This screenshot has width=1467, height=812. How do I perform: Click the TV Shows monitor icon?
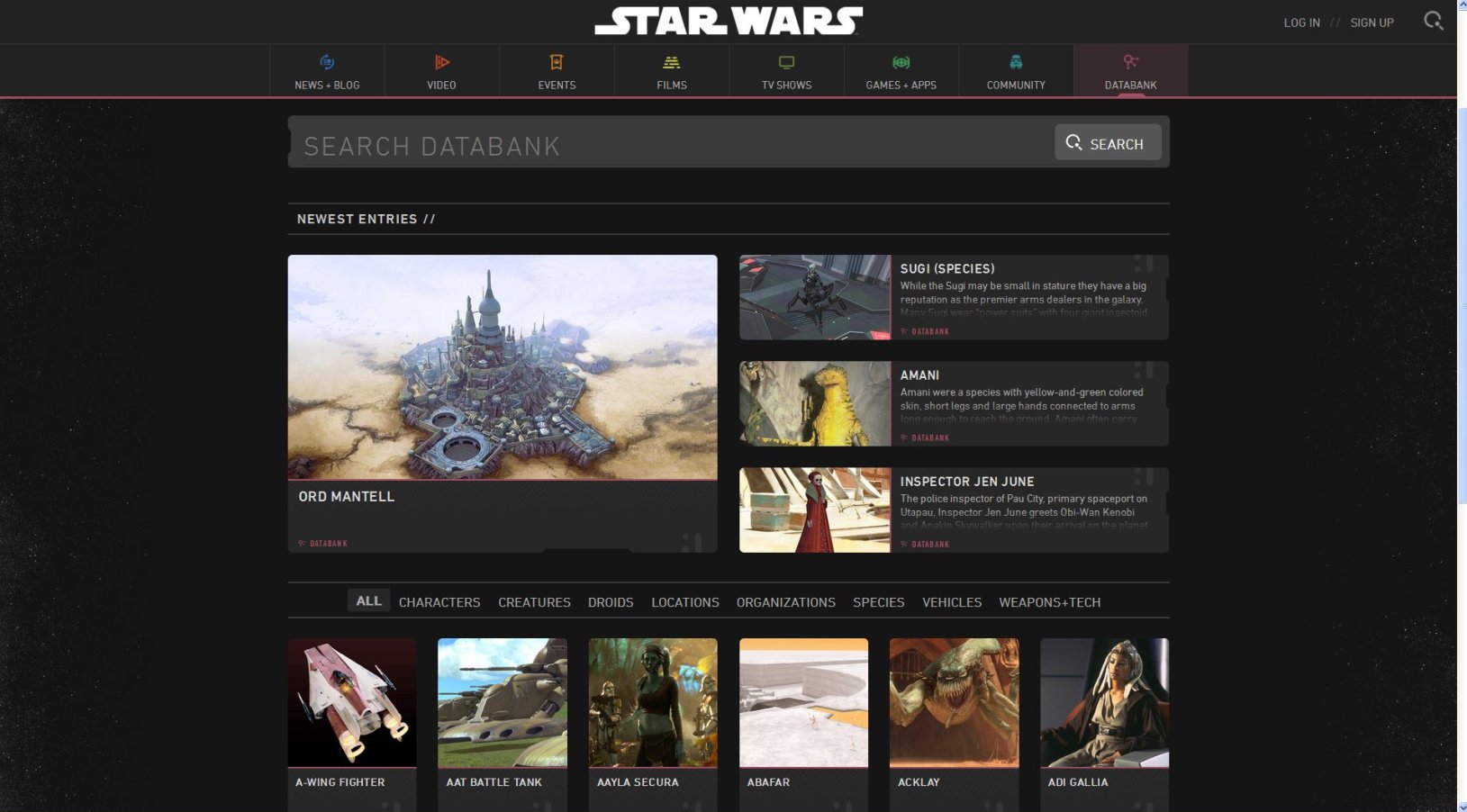pyautogui.click(x=786, y=62)
